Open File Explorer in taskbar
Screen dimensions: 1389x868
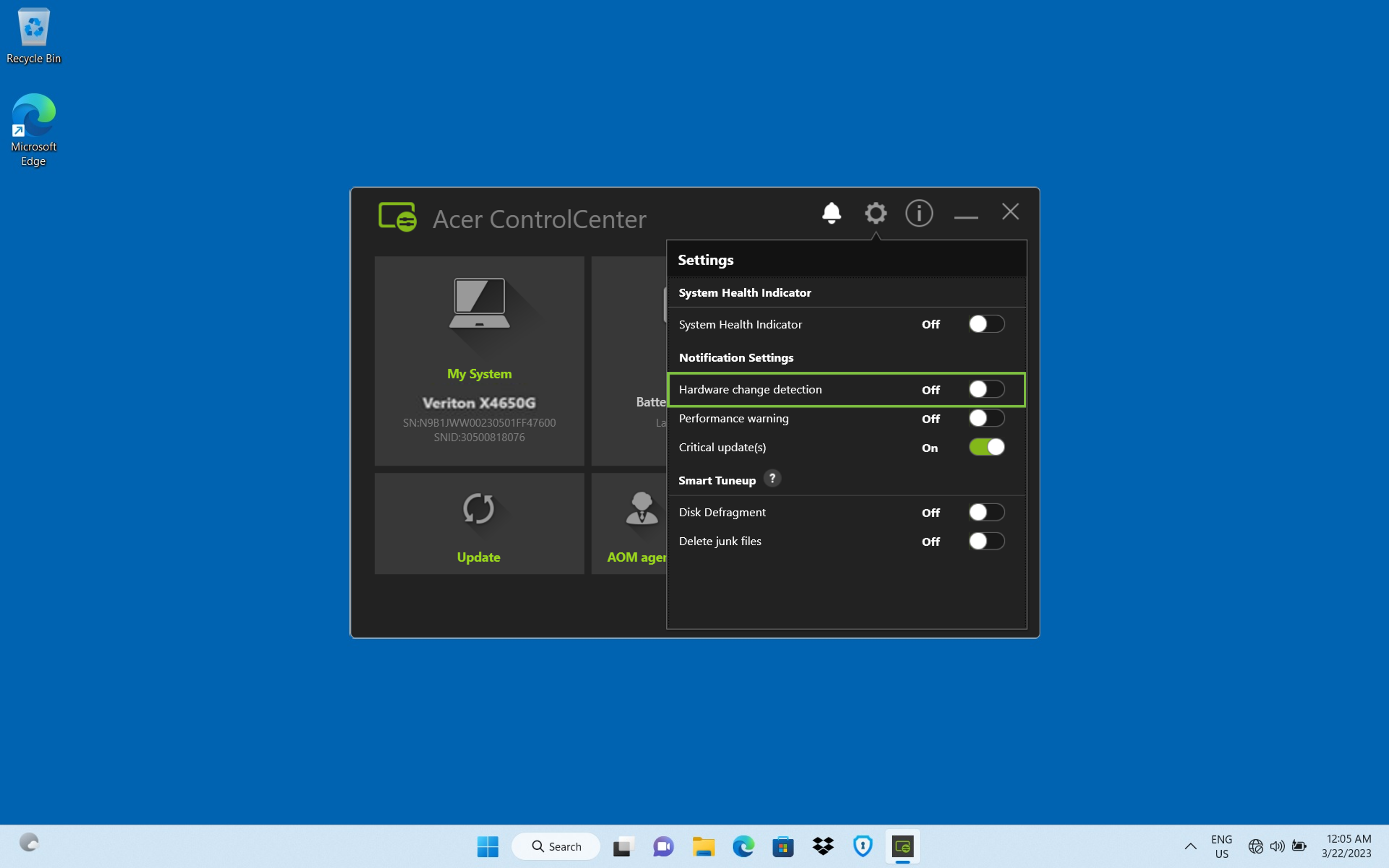coord(703,846)
